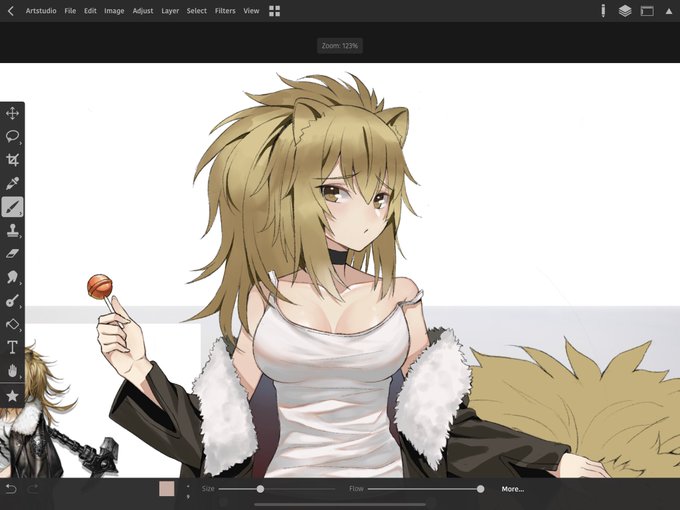Open the View menu
The height and width of the screenshot is (510, 680).
point(251,11)
